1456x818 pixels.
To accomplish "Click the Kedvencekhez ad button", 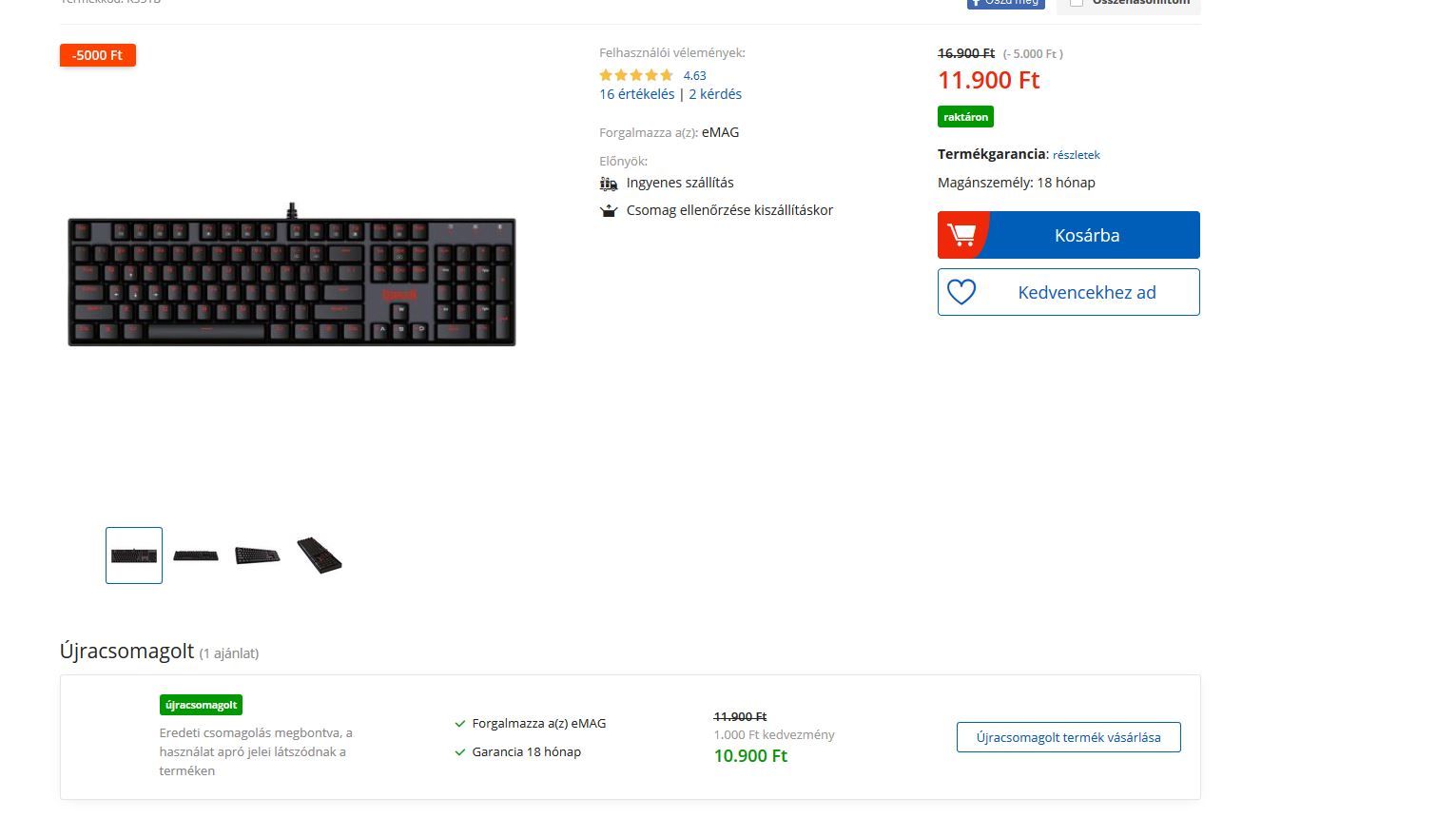I will (x=1069, y=292).
